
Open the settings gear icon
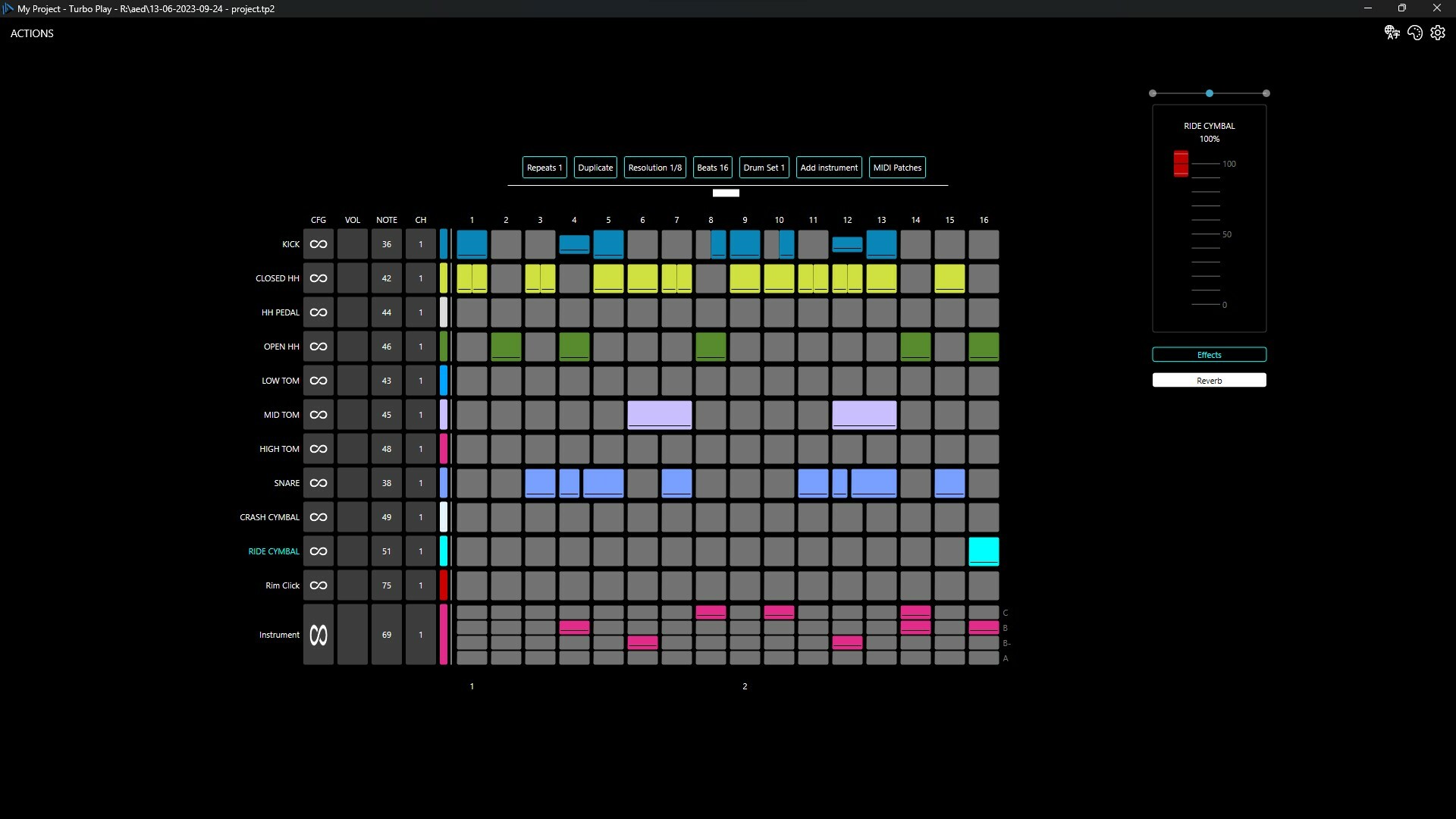click(x=1438, y=33)
